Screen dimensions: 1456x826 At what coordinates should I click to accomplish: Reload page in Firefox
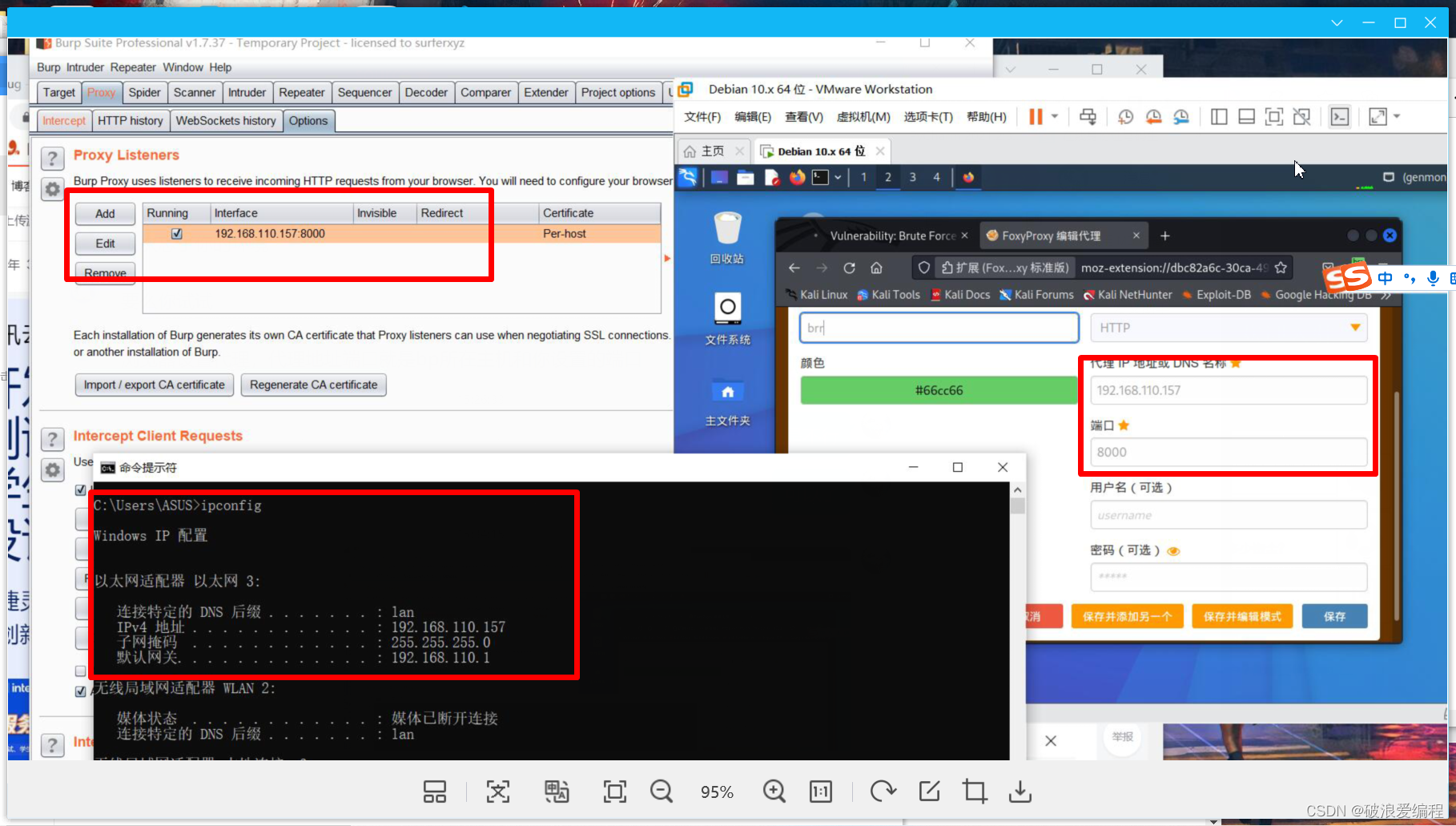(x=849, y=268)
